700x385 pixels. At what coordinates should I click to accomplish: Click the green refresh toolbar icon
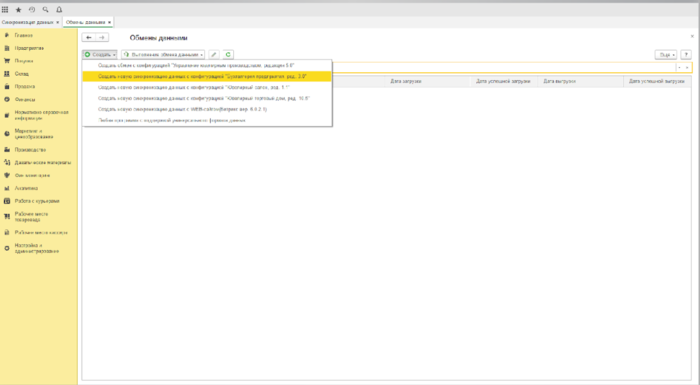pos(228,54)
